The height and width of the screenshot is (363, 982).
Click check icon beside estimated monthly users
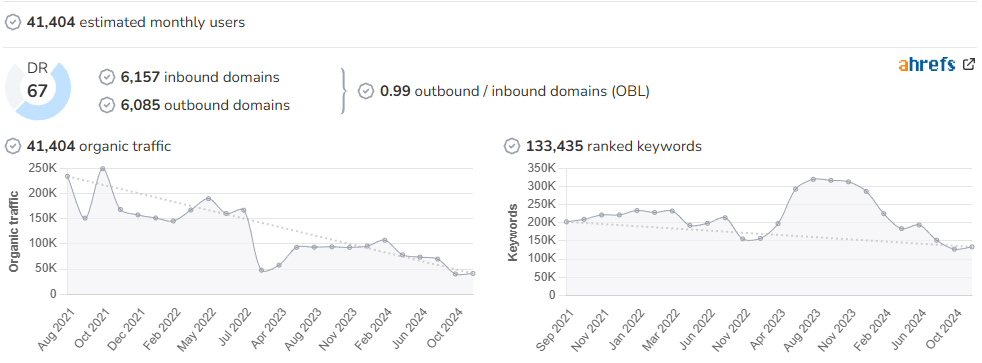[x=13, y=23]
